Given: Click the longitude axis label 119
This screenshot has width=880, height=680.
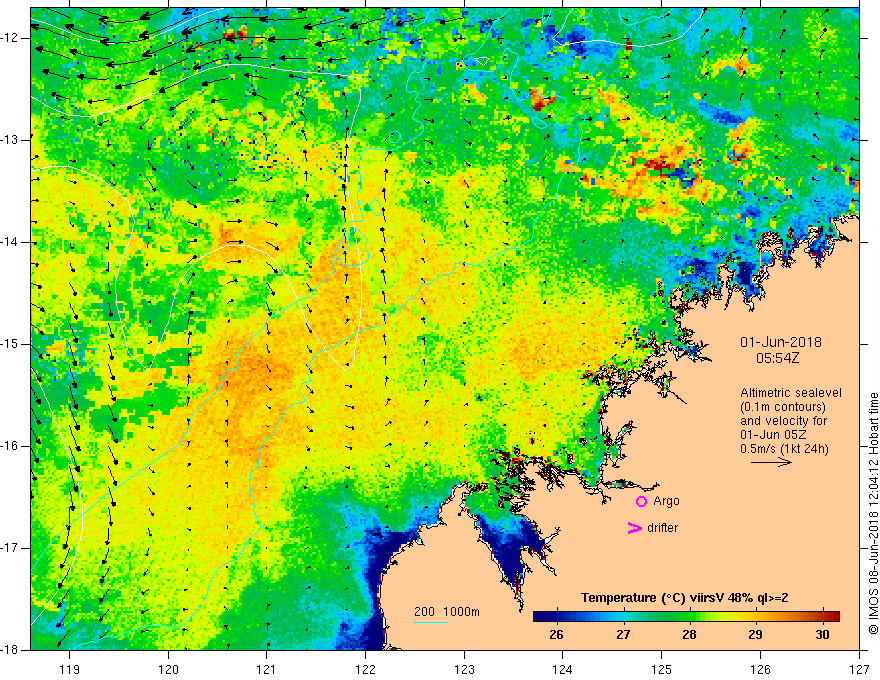Looking at the screenshot, I should pos(70,669).
